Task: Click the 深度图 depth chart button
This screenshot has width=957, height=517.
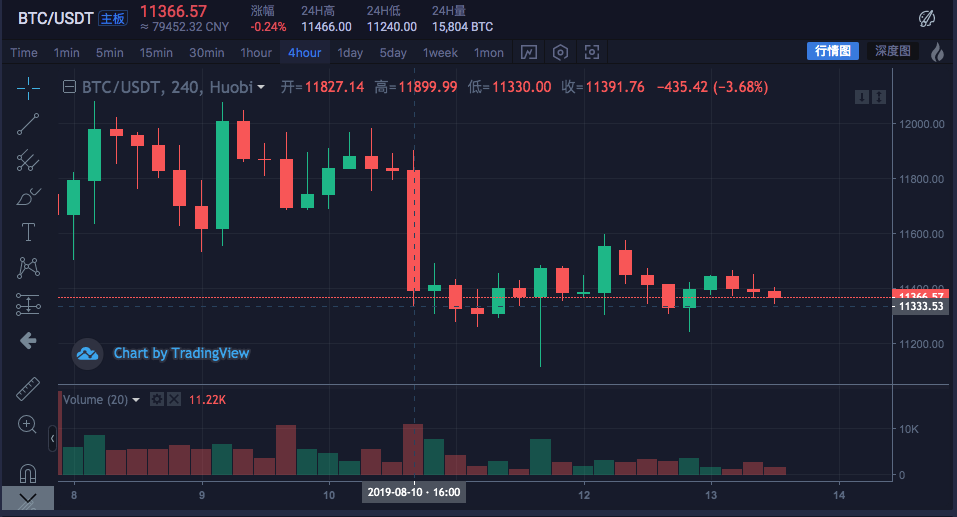Action: pyautogui.click(x=892, y=51)
